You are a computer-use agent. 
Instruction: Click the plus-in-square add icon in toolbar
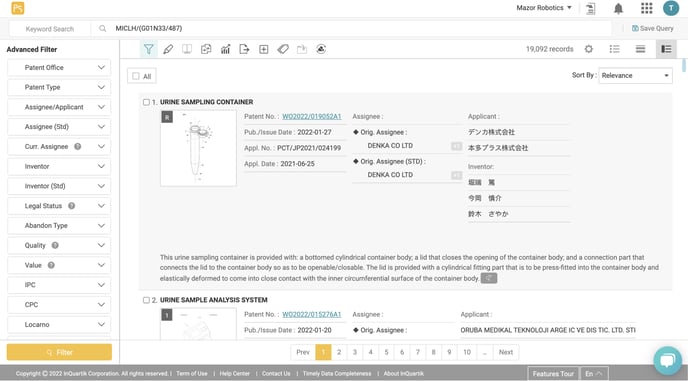(x=264, y=49)
